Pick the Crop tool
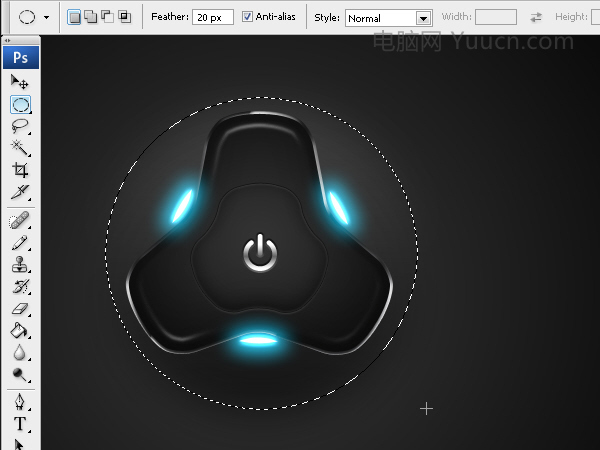 (20, 170)
